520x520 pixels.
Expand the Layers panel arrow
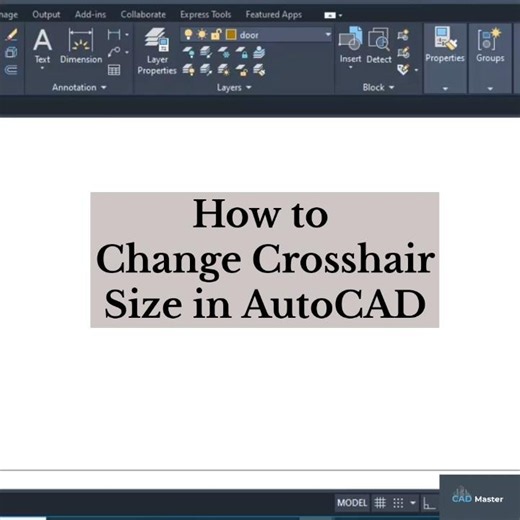coord(249,87)
